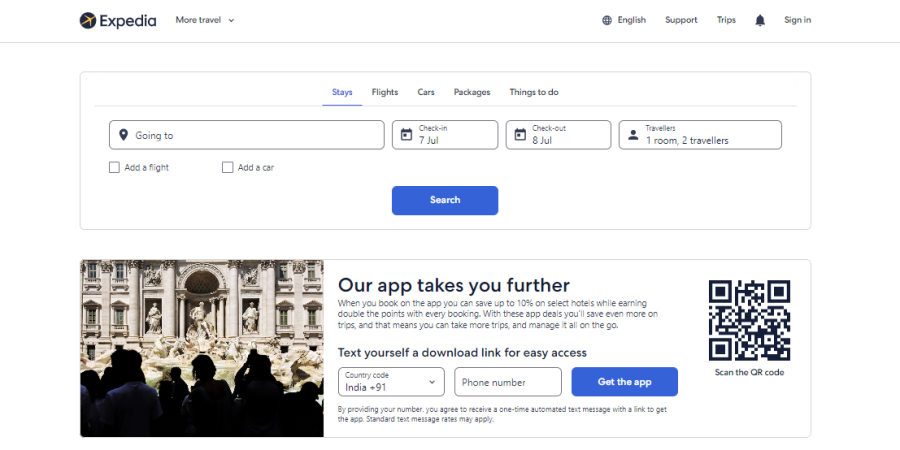Expand the More travel menu
The height and width of the screenshot is (450, 900).
pyautogui.click(x=204, y=20)
